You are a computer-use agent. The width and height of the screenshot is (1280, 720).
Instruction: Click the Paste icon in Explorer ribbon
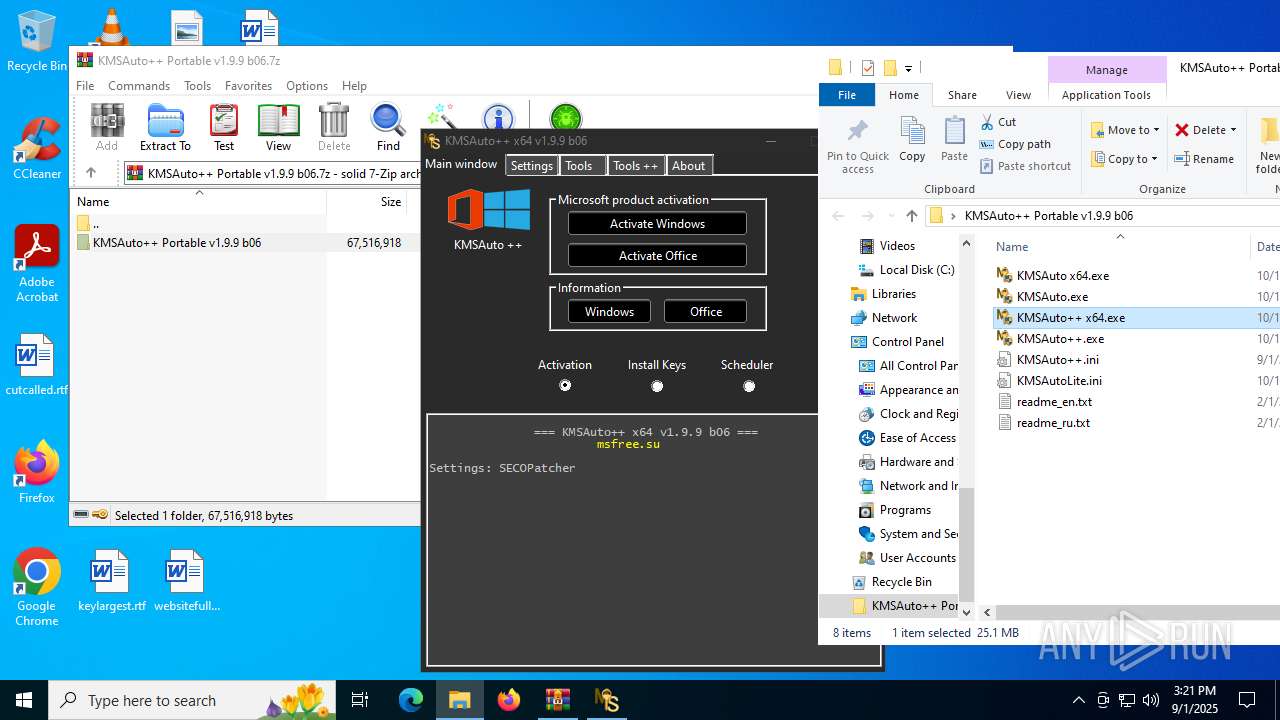coord(955,138)
